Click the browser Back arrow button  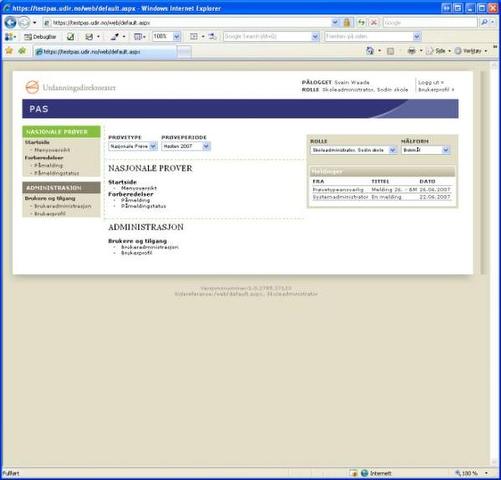click(x=10, y=23)
